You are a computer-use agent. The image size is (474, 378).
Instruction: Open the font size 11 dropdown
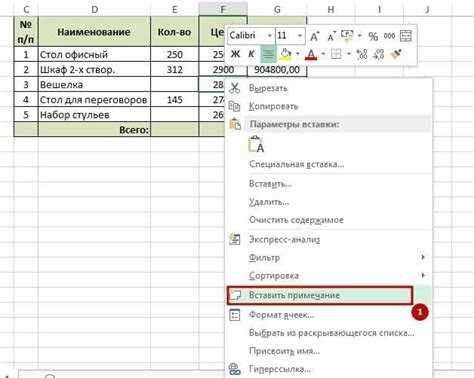click(300, 35)
